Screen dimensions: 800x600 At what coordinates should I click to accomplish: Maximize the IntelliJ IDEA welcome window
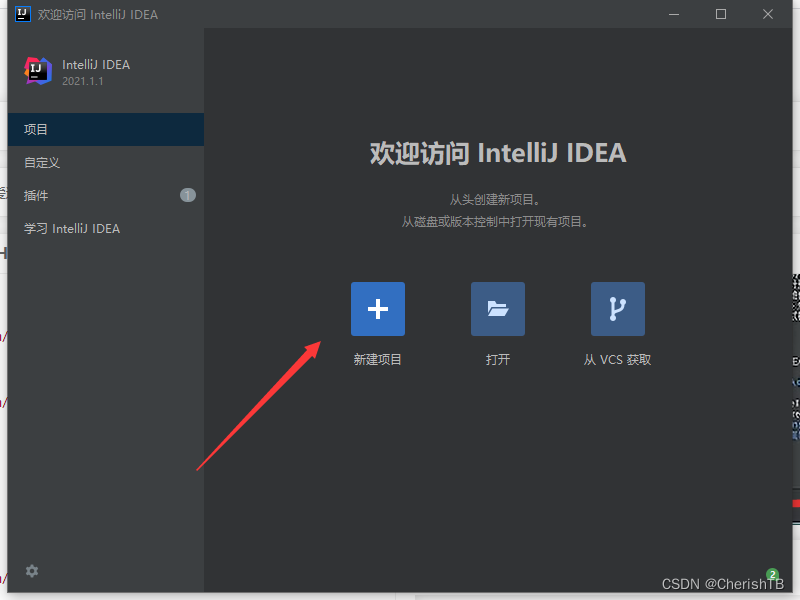coord(721,14)
